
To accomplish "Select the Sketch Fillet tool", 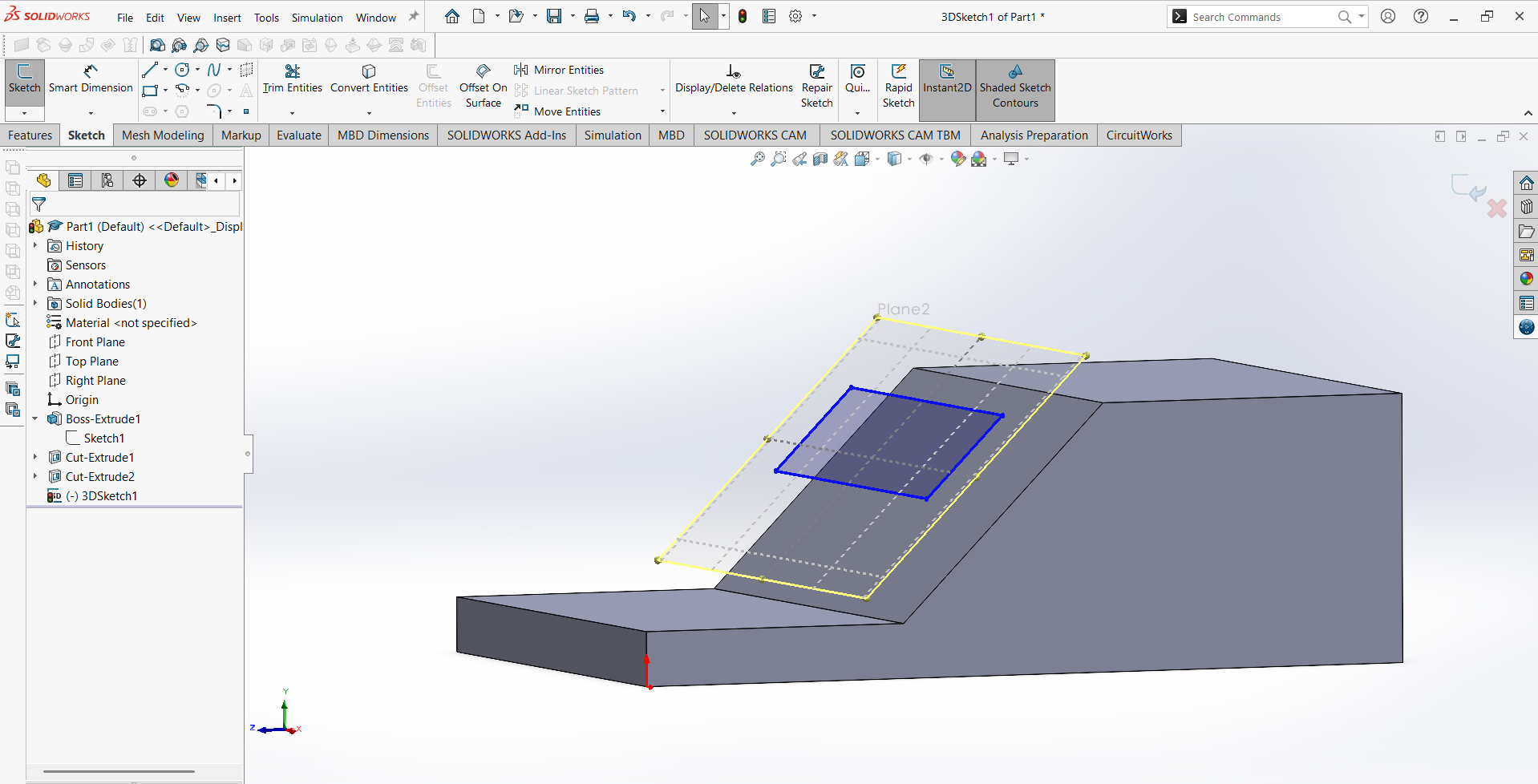I will [213, 111].
